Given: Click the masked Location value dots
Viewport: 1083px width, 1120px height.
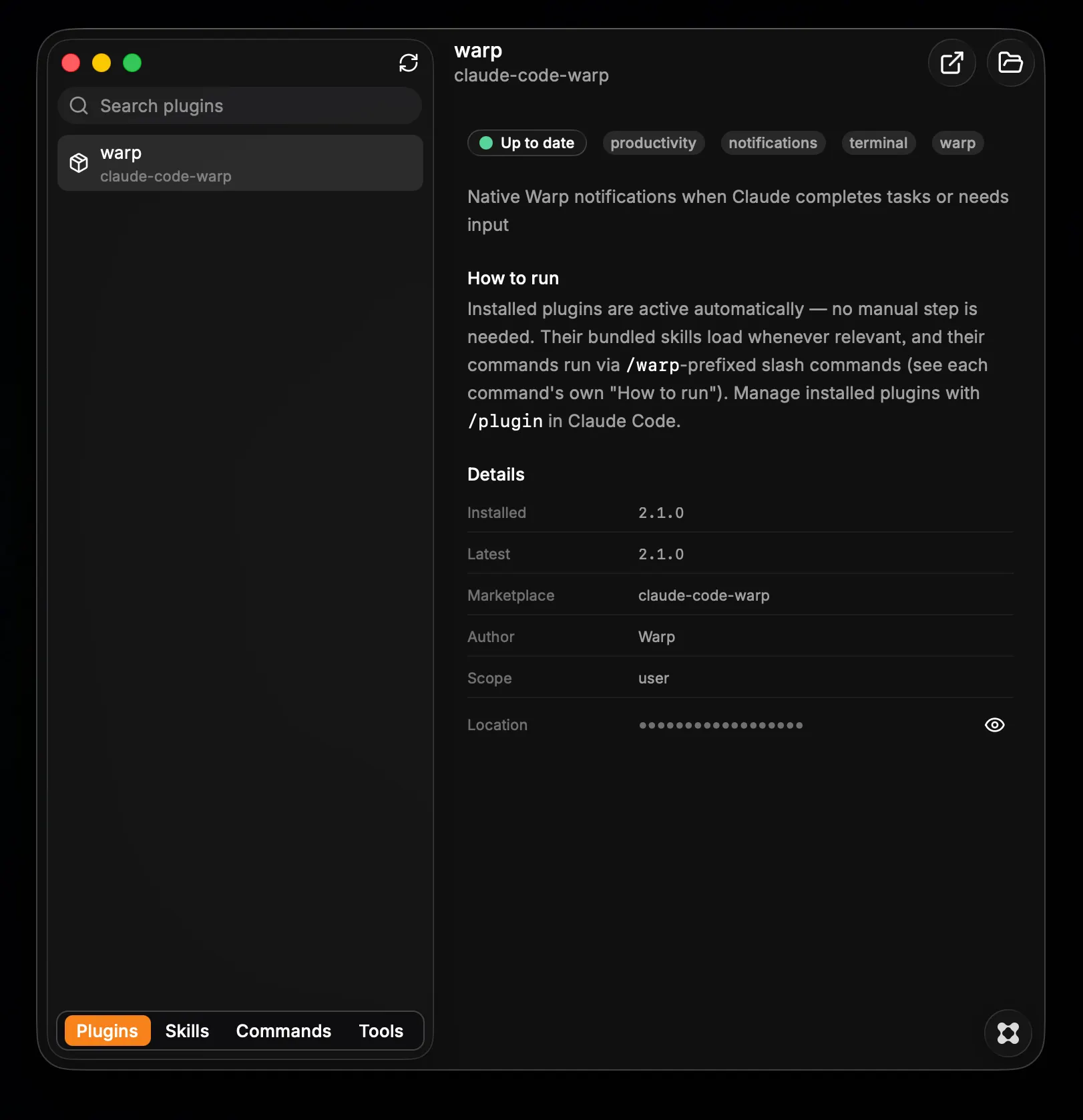Looking at the screenshot, I should point(720,725).
